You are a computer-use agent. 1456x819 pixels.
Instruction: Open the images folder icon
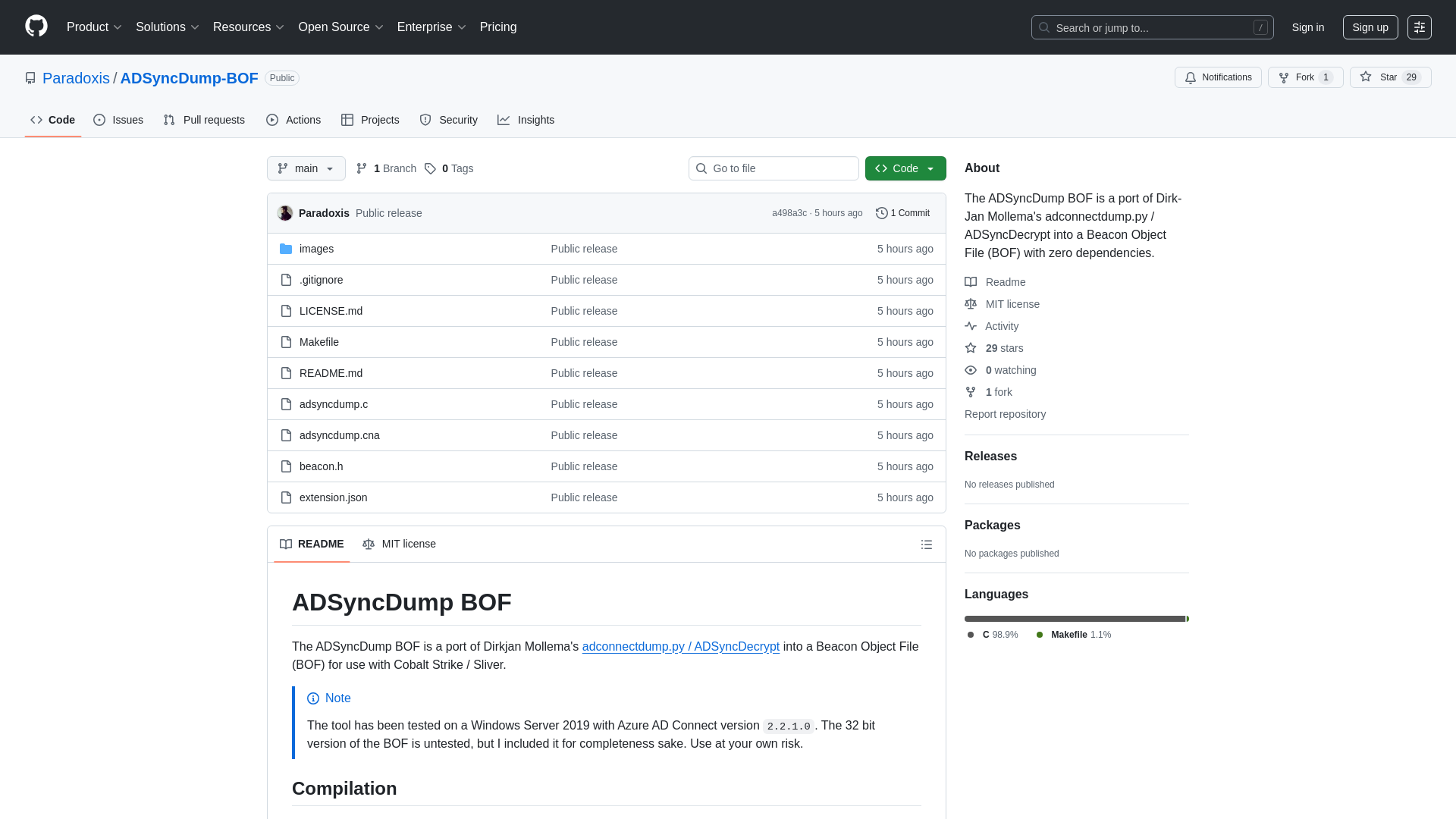[286, 249]
